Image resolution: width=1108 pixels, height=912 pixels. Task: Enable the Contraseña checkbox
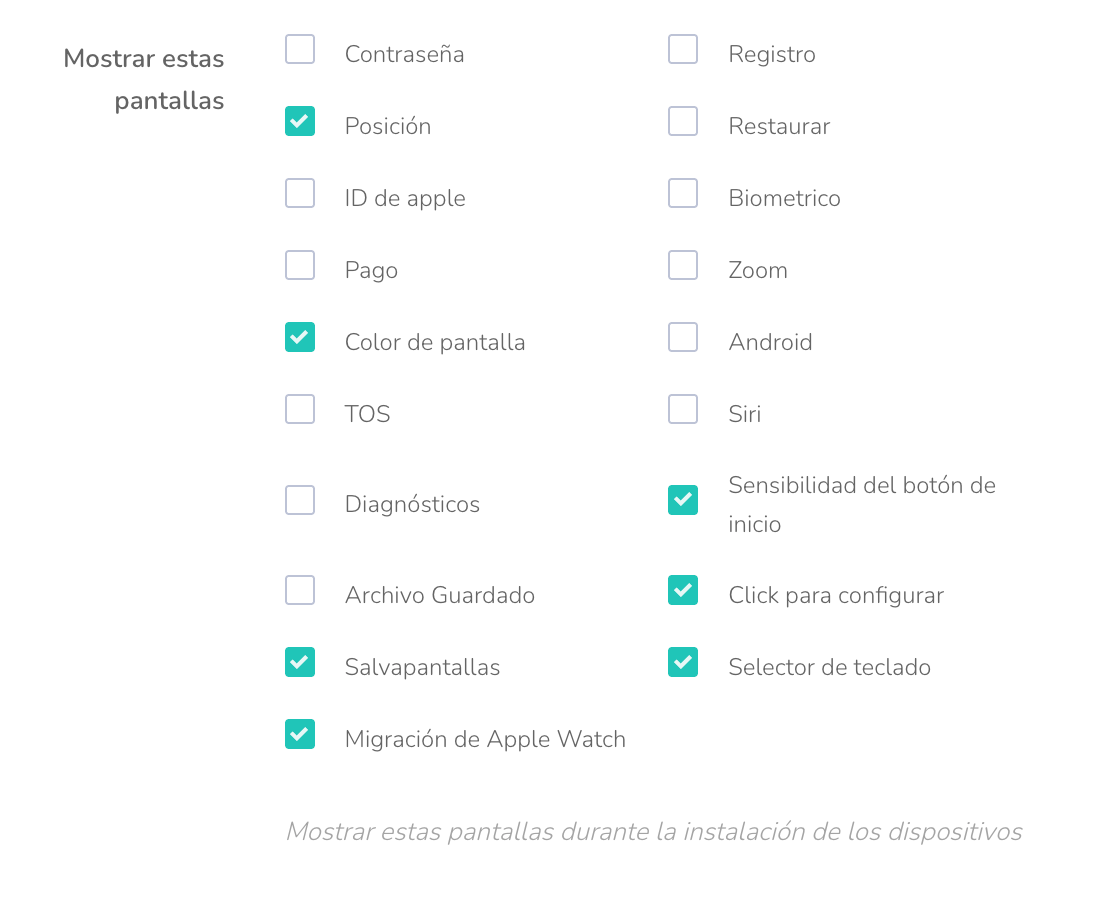coord(300,49)
